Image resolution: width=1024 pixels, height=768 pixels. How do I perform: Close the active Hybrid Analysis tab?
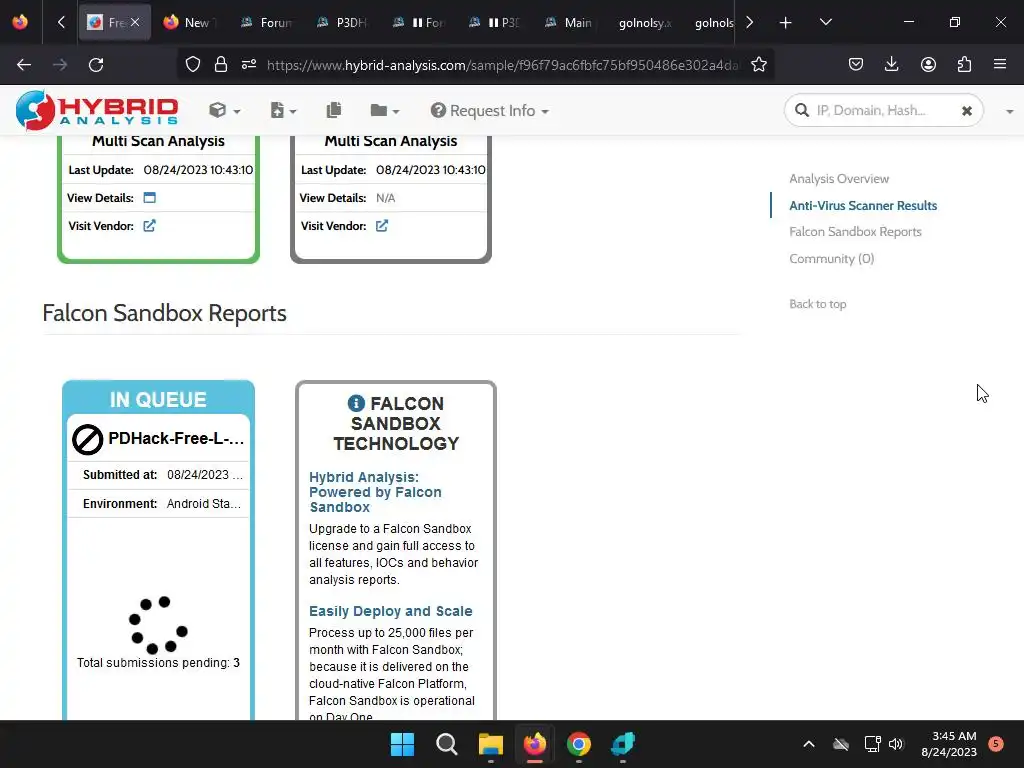pos(135,22)
